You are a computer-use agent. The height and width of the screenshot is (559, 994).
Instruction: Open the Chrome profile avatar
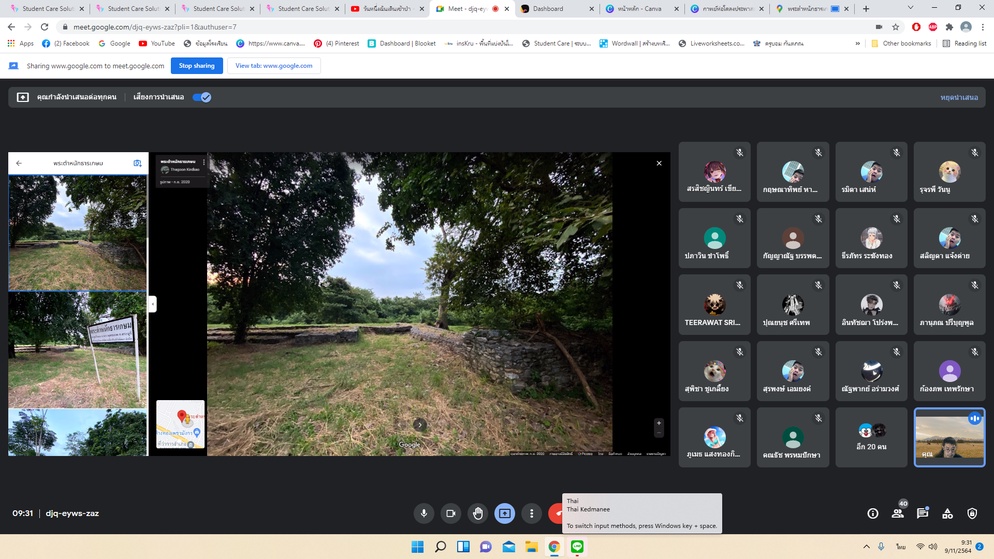(x=966, y=27)
